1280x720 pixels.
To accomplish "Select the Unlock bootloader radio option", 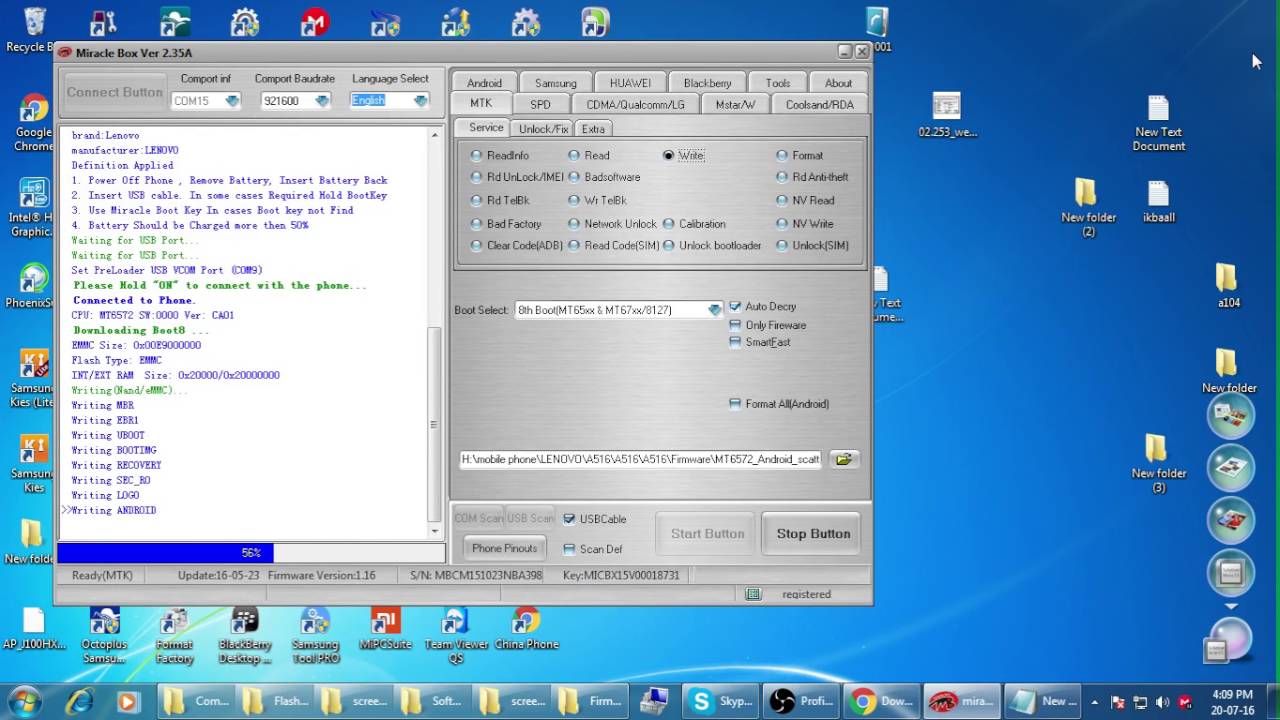I will click(712, 246).
